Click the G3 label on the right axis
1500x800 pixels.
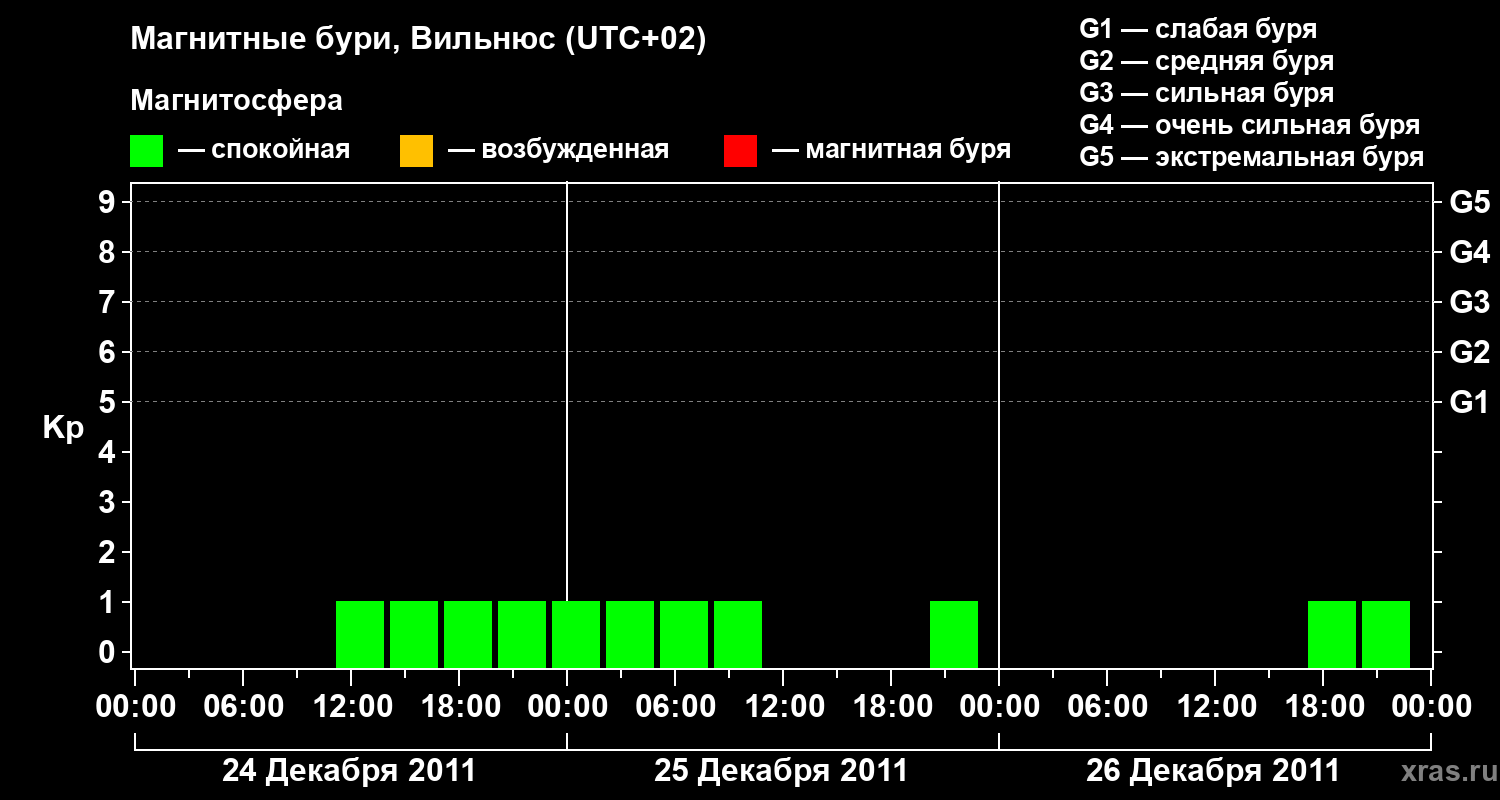[1469, 303]
